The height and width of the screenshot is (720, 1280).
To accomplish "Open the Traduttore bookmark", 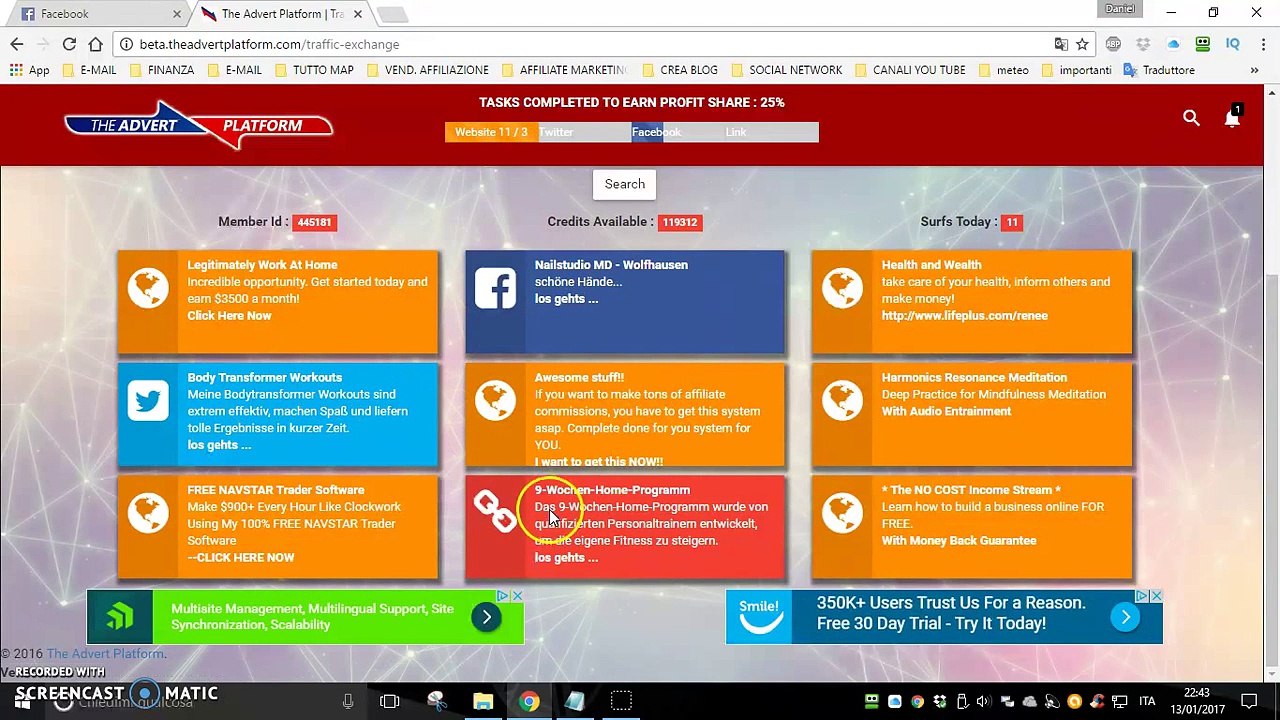I will pyautogui.click(x=1159, y=70).
